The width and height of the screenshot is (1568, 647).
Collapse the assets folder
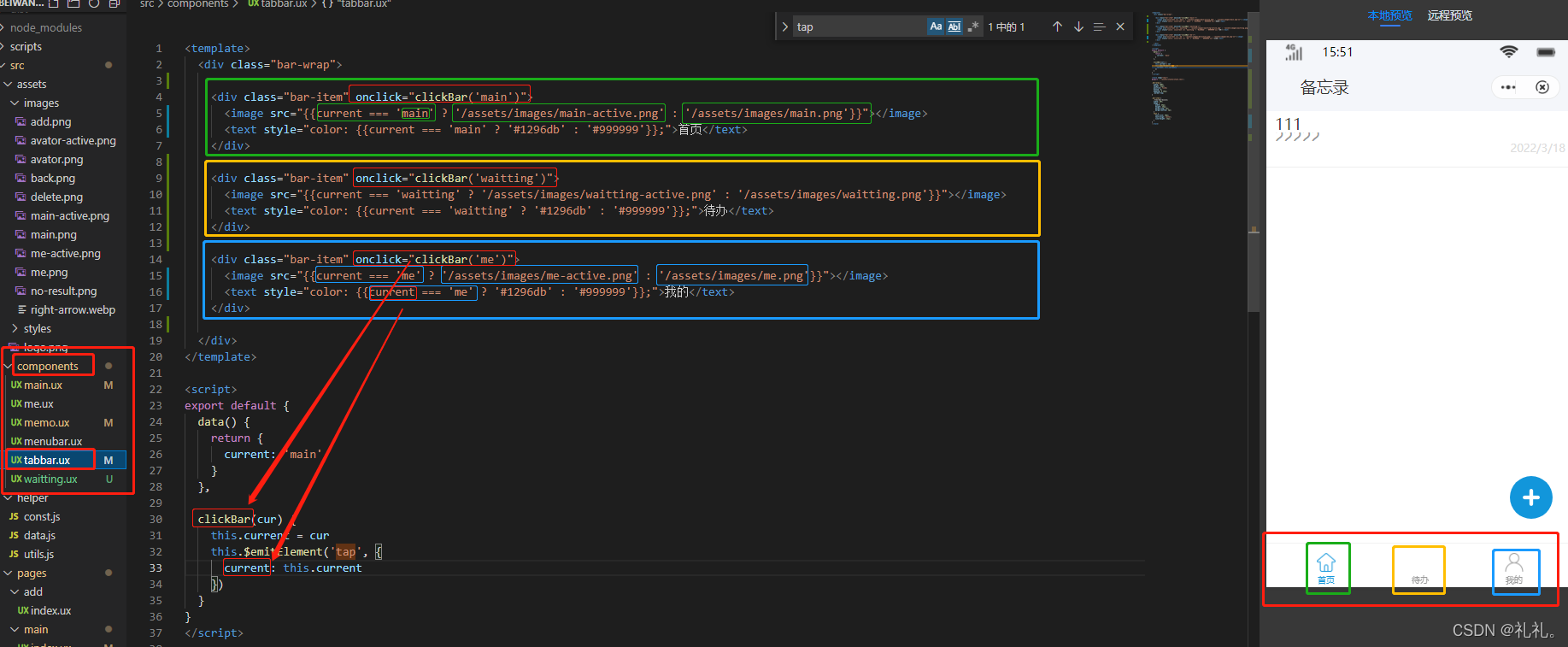point(31,84)
